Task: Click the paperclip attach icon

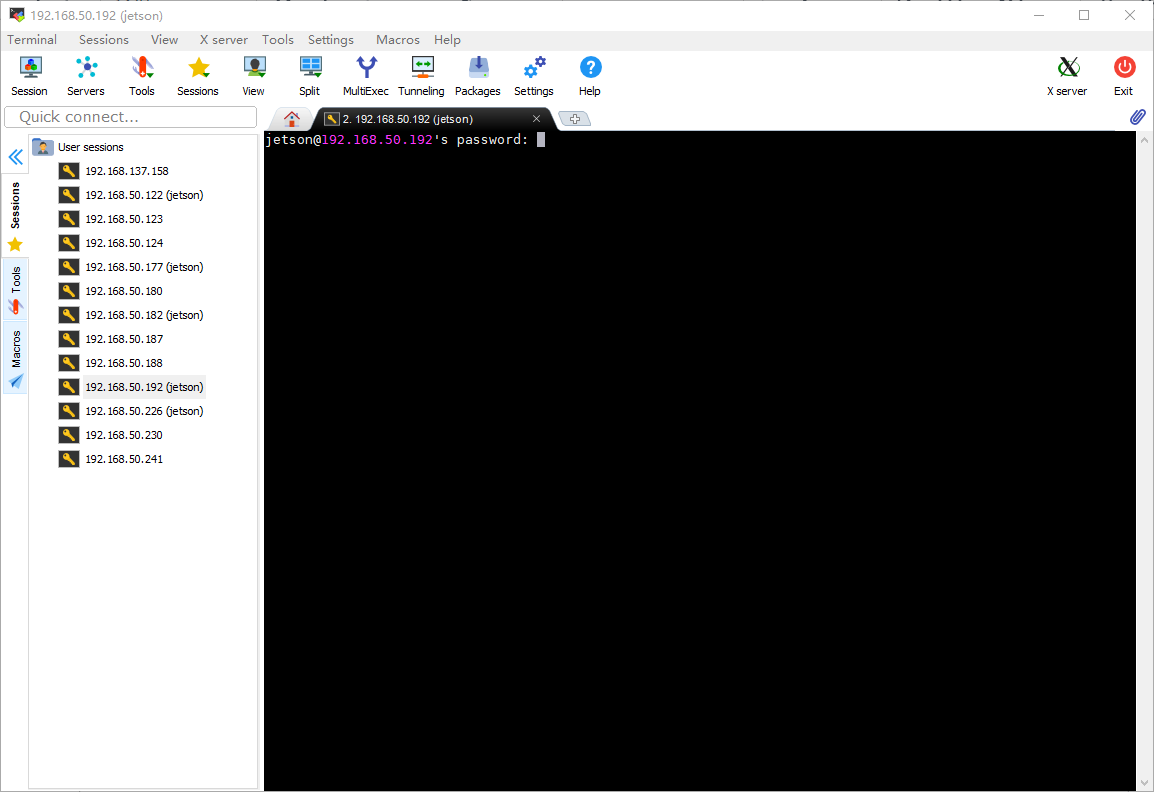Action: click(1138, 117)
